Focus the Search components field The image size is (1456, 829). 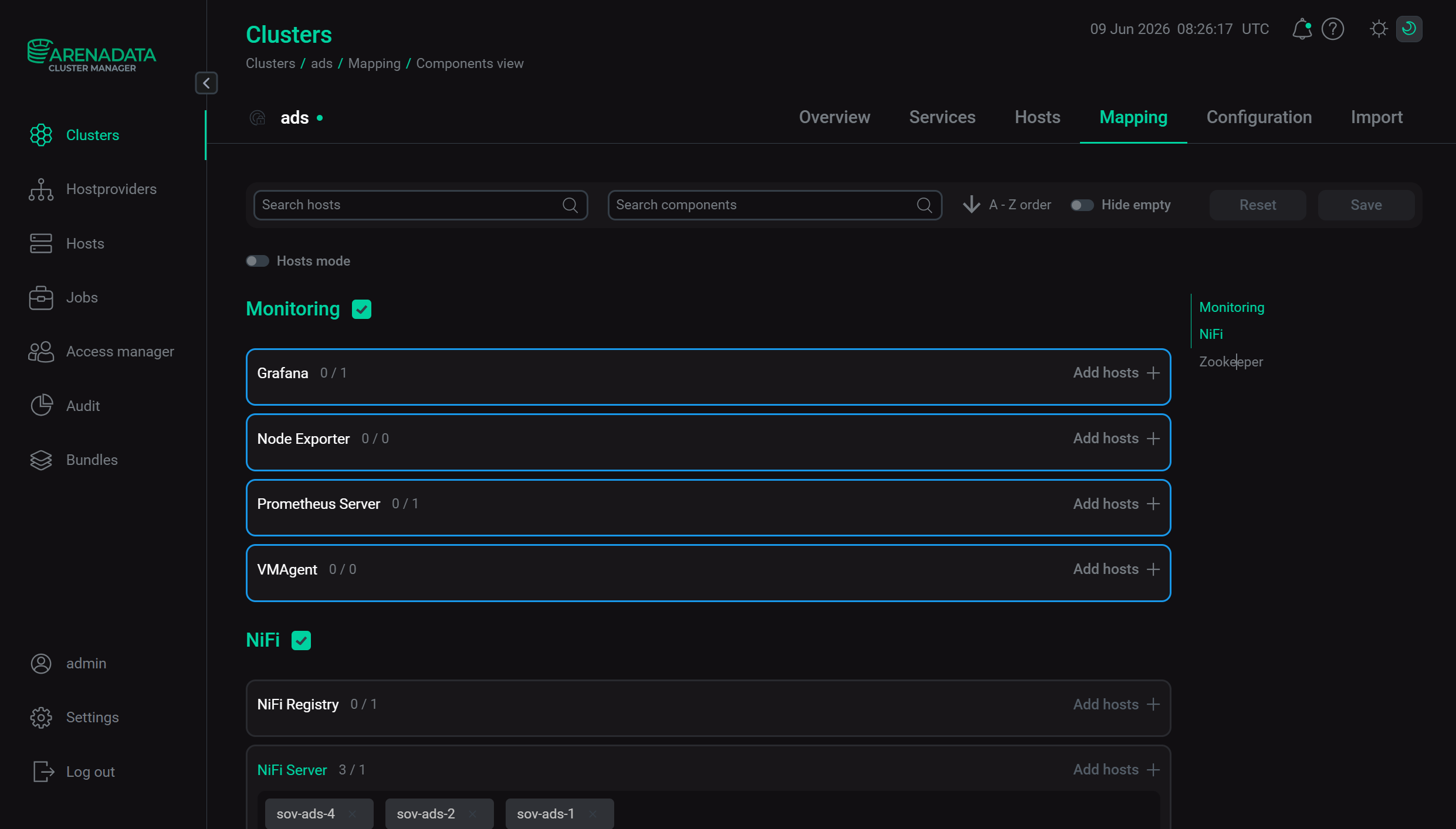(x=775, y=205)
